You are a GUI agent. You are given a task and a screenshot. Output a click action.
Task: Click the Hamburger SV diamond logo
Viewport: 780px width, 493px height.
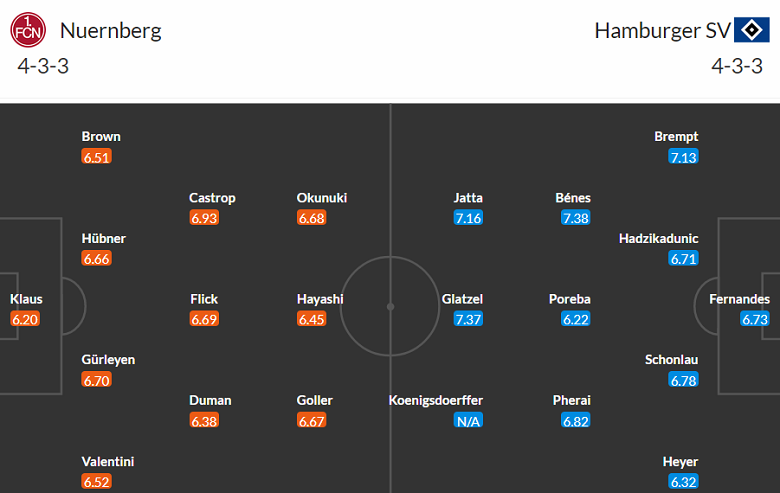pyautogui.click(x=751, y=30)
